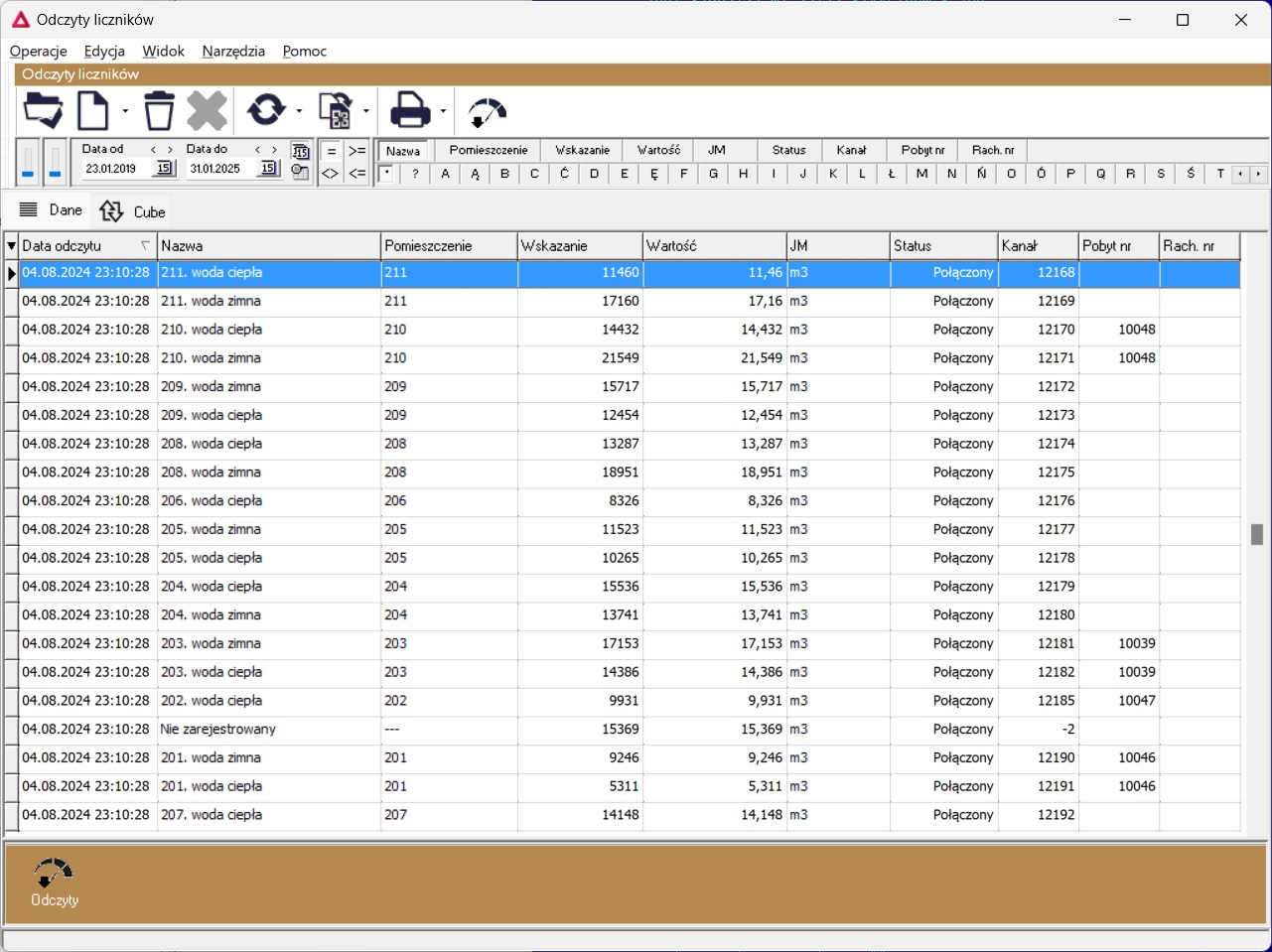
Task: Click the document export icon
Action: click(x=337, y=110)
